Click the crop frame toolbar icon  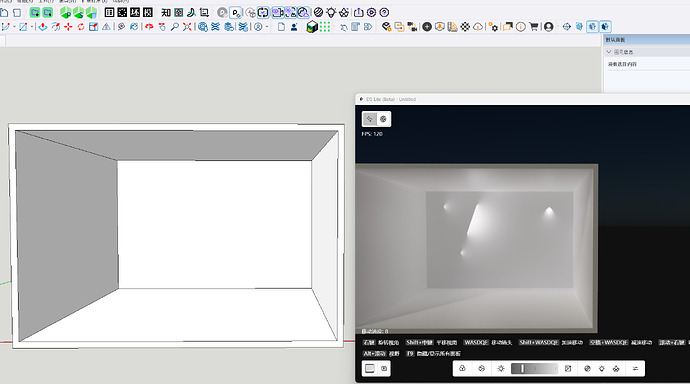(x=204, y=12)
